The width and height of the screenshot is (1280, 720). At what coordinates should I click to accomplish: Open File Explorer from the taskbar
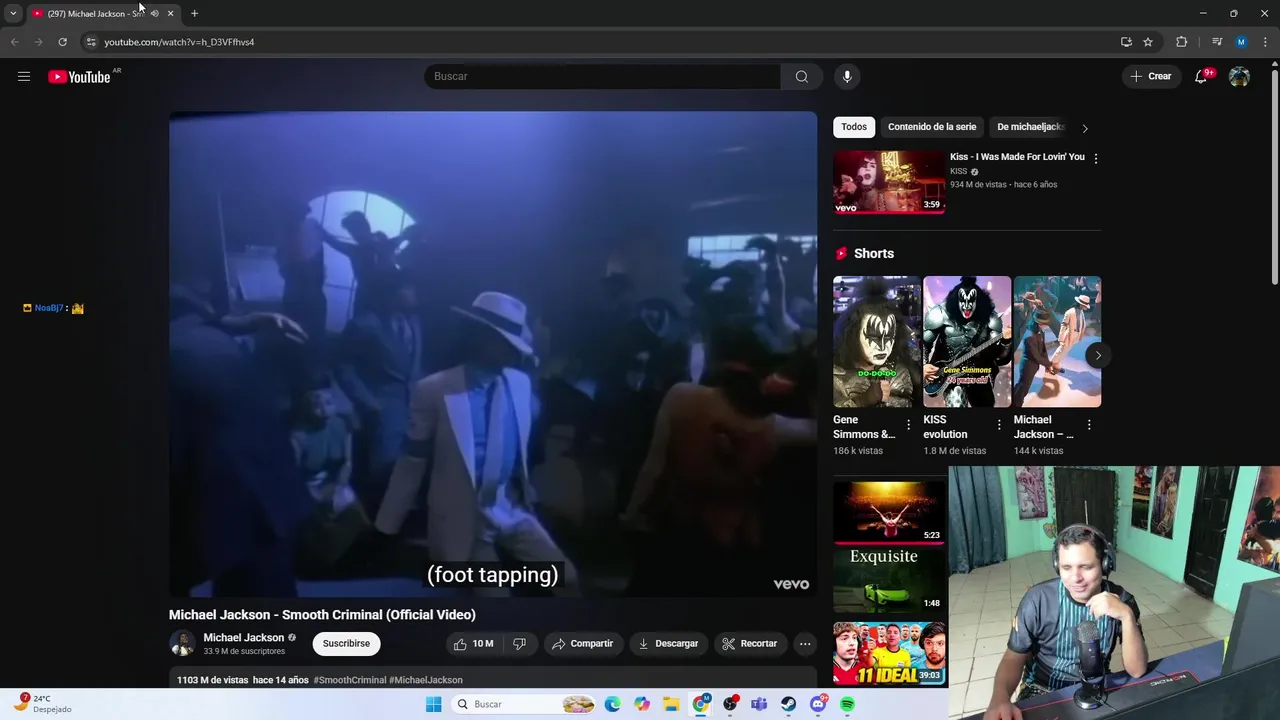[x=671, y=704]
